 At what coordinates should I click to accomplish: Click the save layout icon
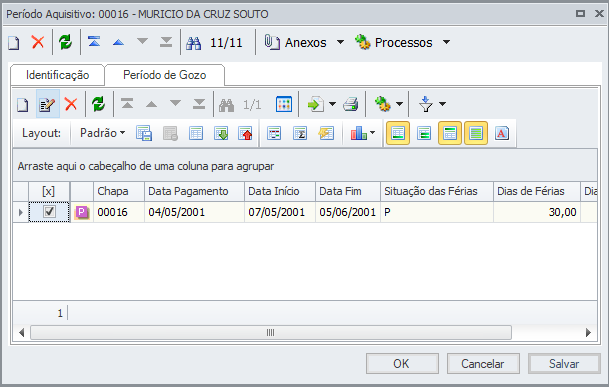point(144,133)
